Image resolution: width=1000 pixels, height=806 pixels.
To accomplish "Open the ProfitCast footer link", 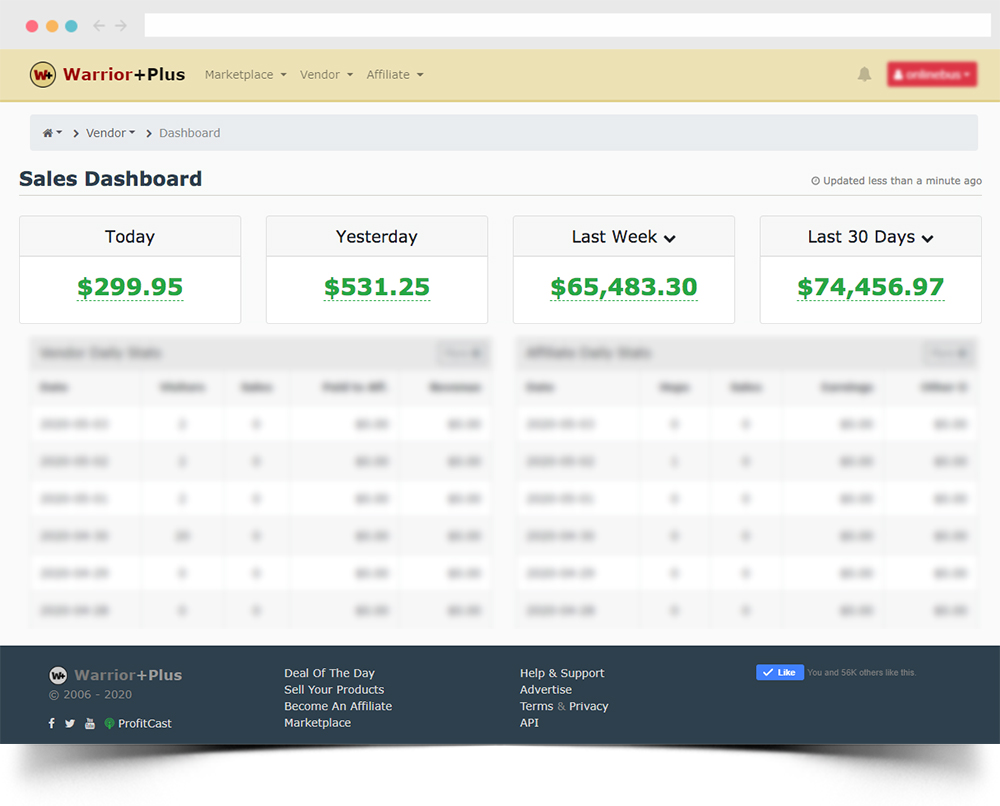I will point(145,724).
